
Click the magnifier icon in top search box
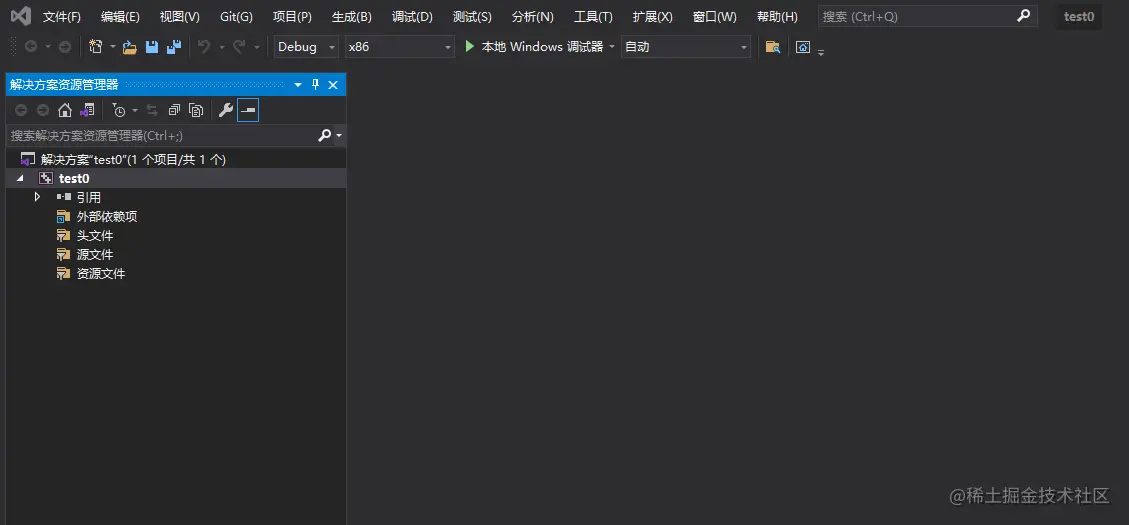1023,16
